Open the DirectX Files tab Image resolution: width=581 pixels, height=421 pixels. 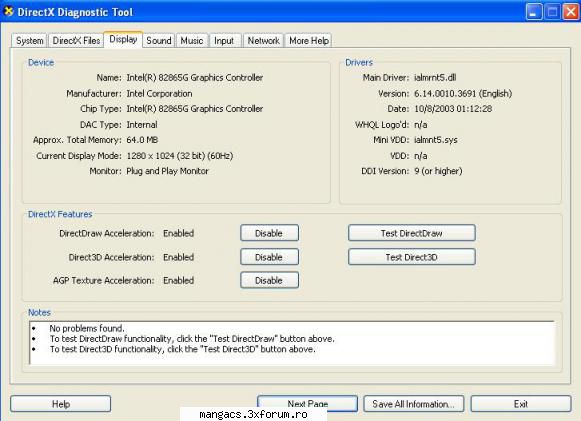pyautogui.click(x=76, y=40)
